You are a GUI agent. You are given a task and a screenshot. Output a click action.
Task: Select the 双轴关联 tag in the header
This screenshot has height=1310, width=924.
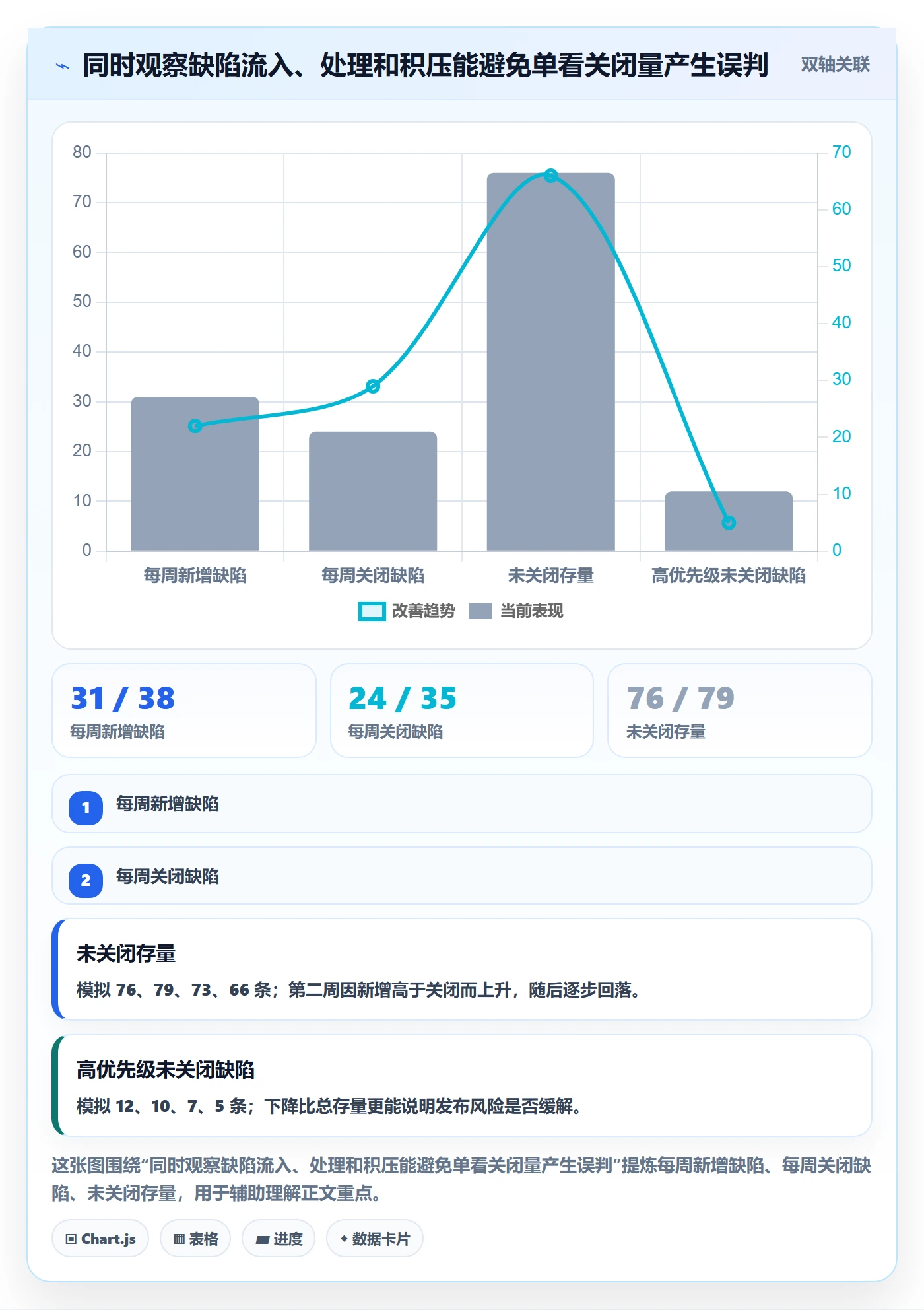click(x=835, y=65)
